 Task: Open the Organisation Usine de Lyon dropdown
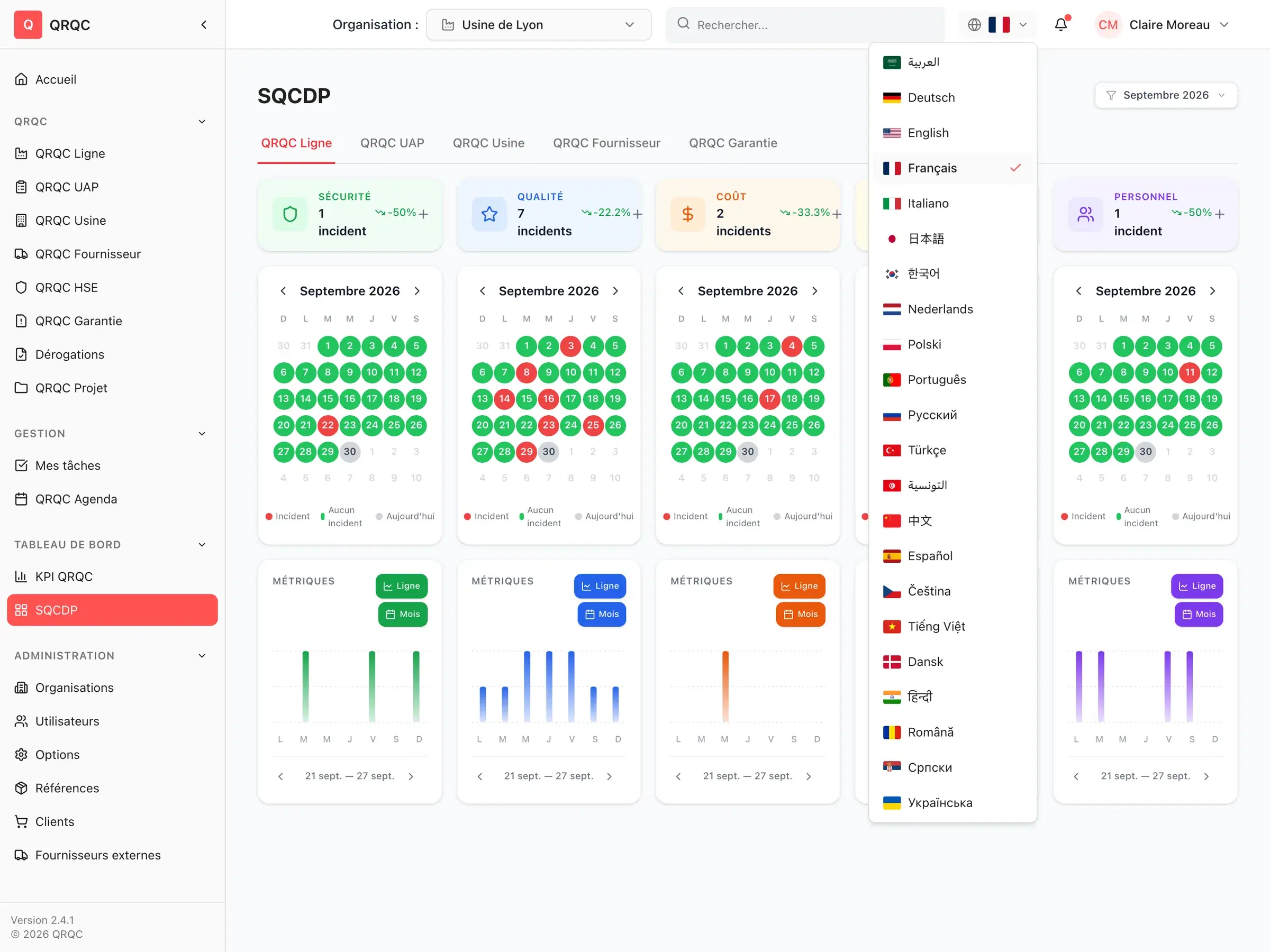tap(539, 25)
